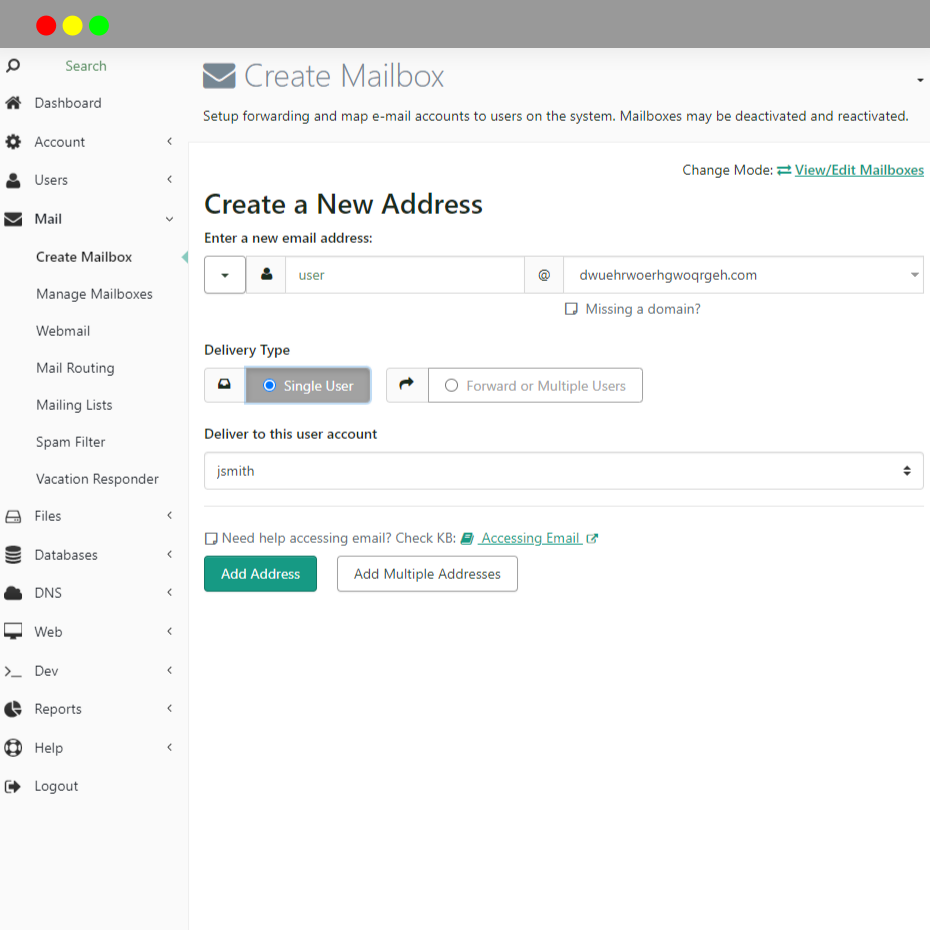Image resolution: width=930 pixels, height=930 pixels.
Task: Open the Spam Filter menu item
Action: point(71,442)
